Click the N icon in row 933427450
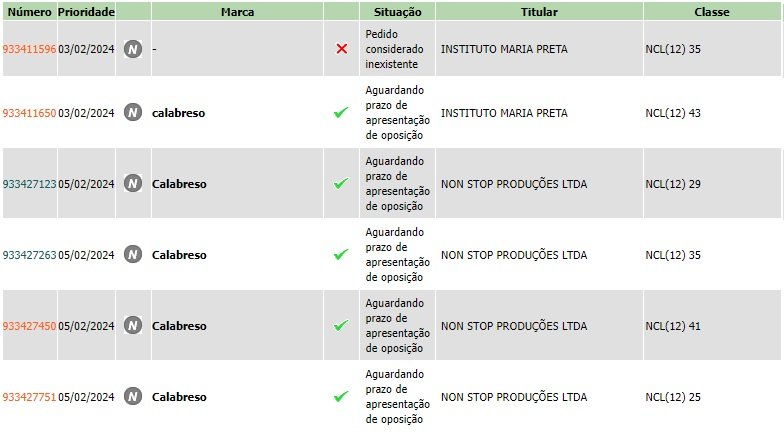Screen dimensions: 784x437 [x=133, y=326]
